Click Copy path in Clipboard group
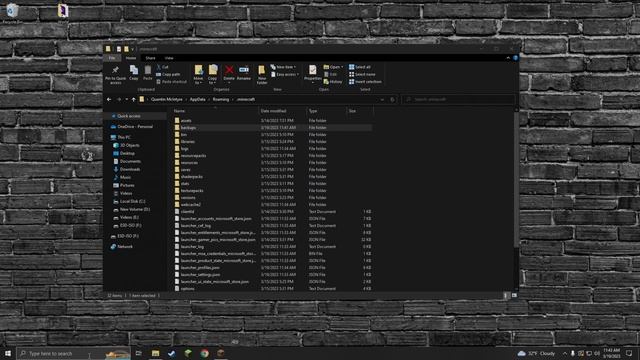This screenshot has width=640, height=360. pos(168,74)
